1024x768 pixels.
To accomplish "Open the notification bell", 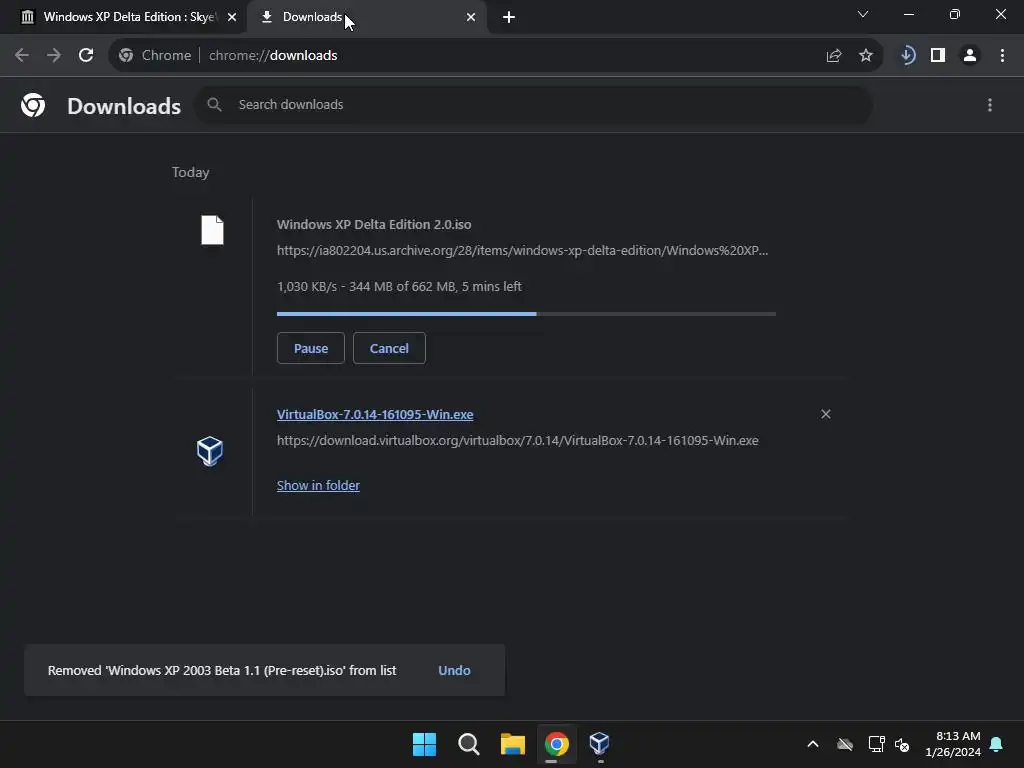I will click(x=997, y=744).
